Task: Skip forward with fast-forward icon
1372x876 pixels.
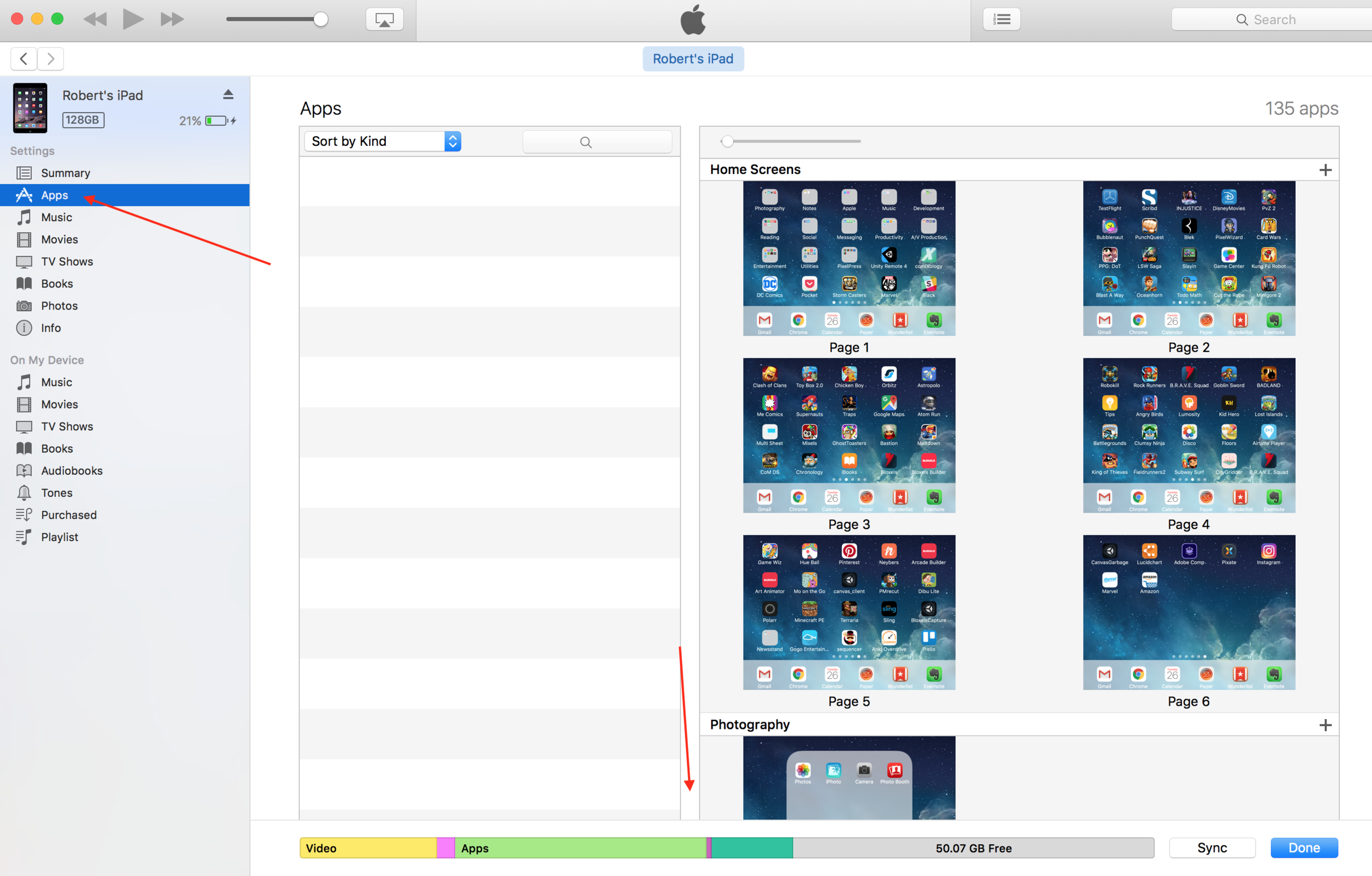Action: (x=171, y=19)
